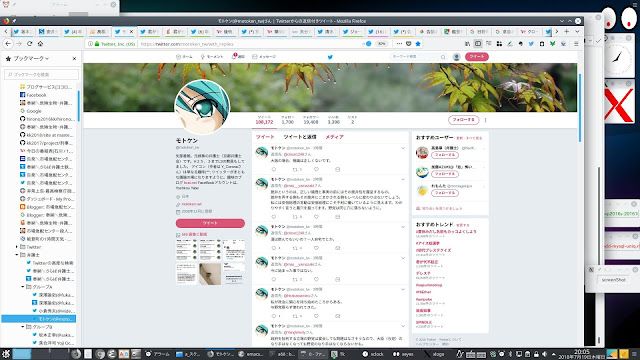
Task: Like the first tweet with heart icon
Action: pyautogui.click(x=316, y=169)
